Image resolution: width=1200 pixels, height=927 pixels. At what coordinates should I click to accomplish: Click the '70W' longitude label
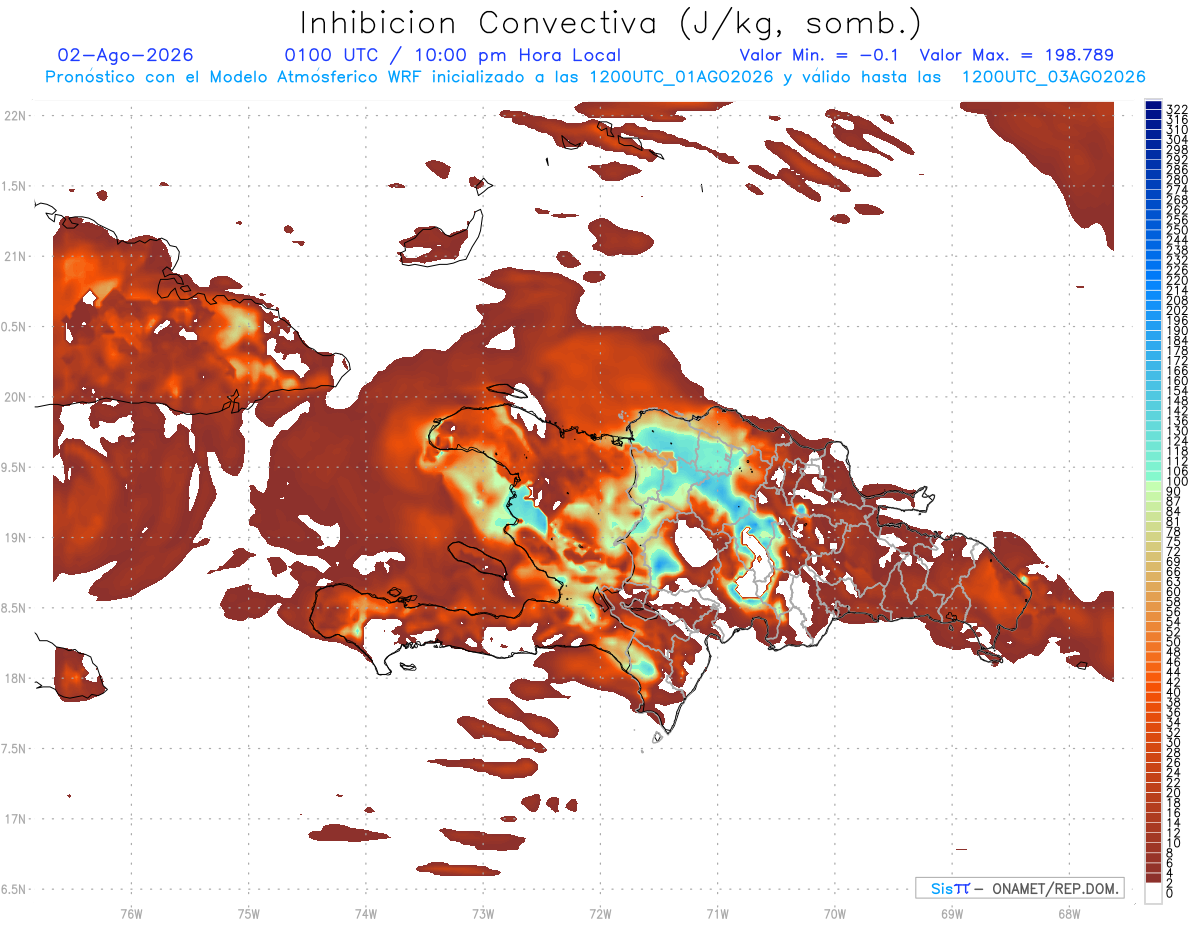[835, 914]
